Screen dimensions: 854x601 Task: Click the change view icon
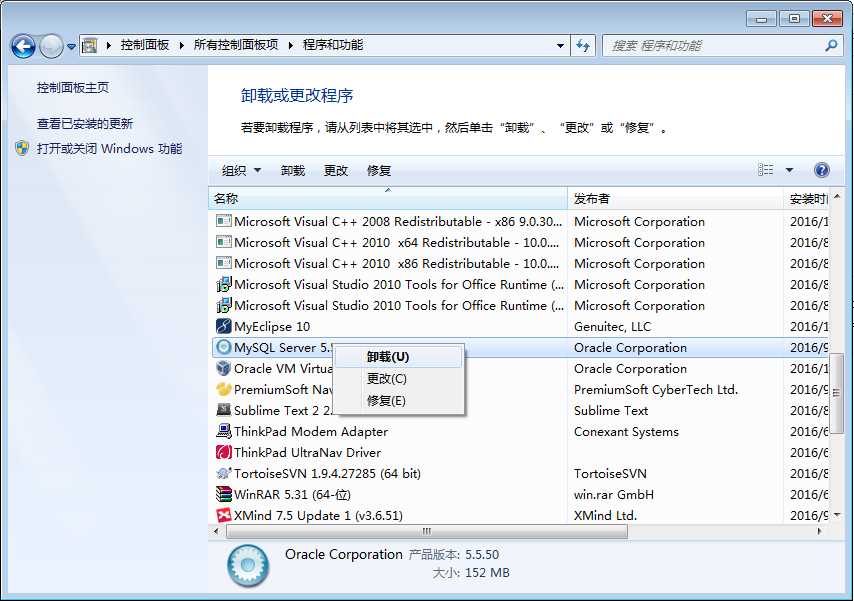pos(765,170)
